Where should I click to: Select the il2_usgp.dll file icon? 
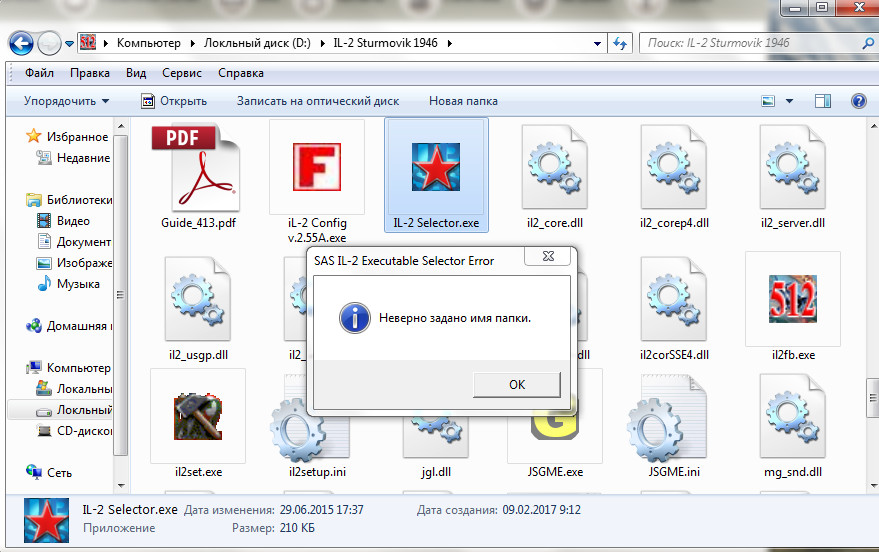tap(197, 299)
